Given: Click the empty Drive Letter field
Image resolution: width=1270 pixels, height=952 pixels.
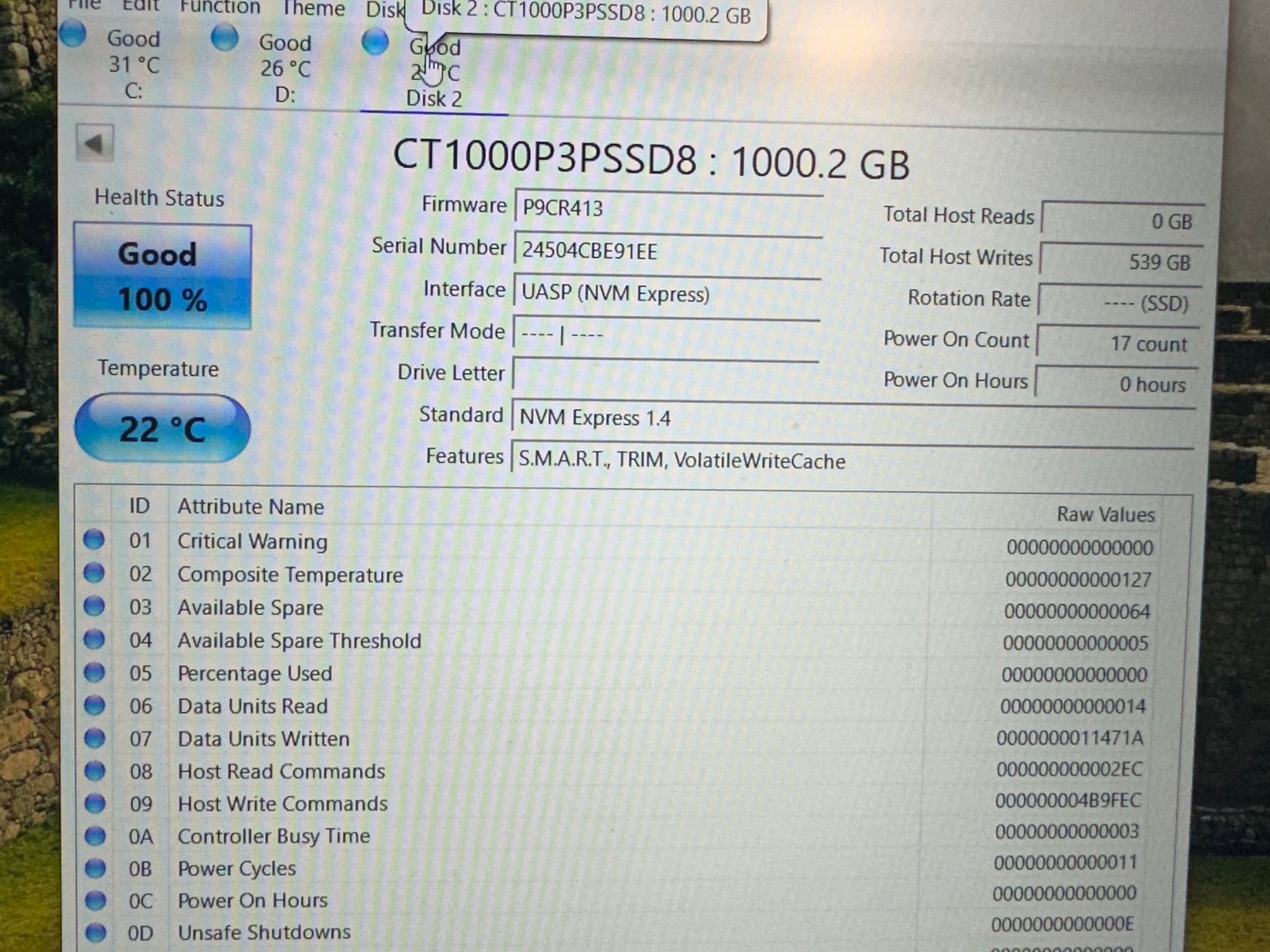Looking at the screenshot, I should 665,375.
